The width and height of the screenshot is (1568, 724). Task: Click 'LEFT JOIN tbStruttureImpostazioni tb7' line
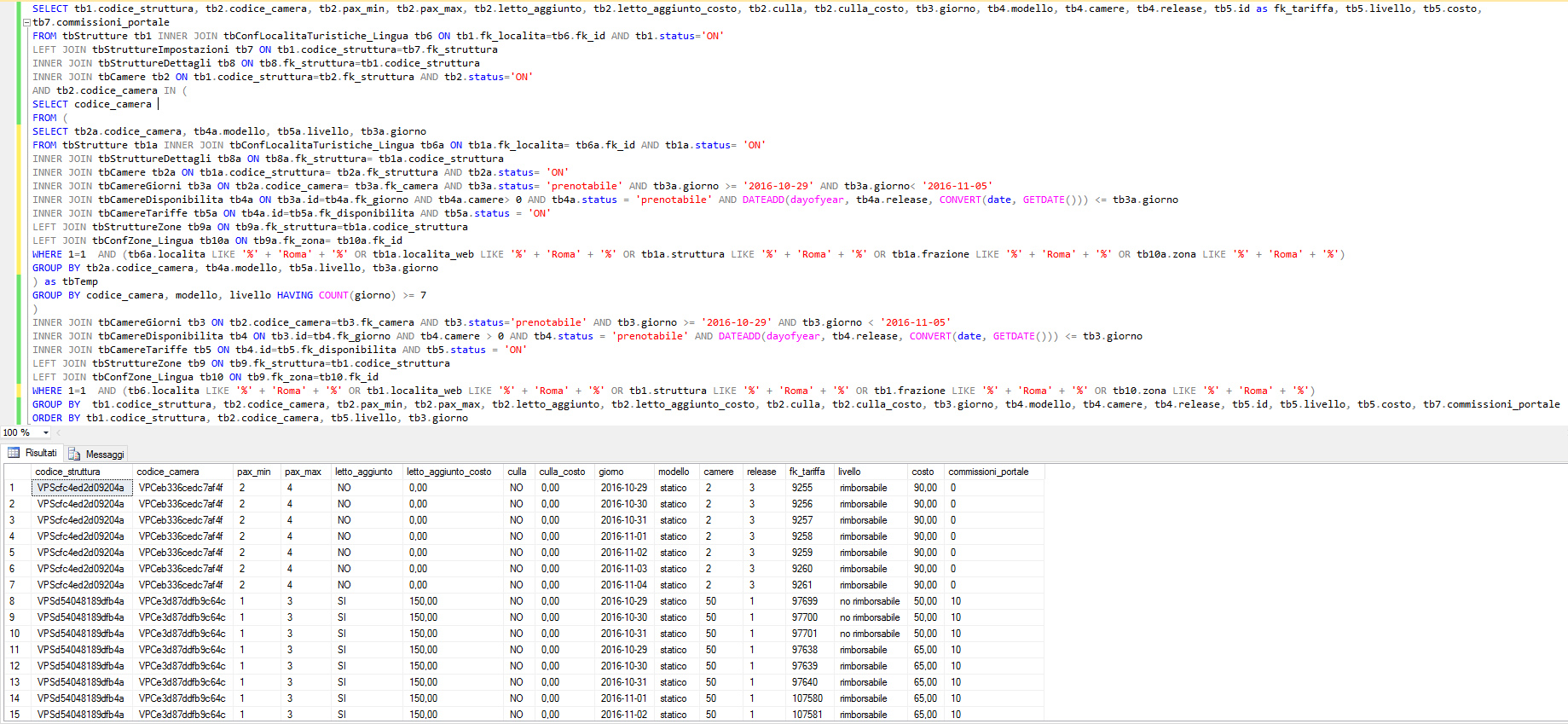[x=265, y=49]
